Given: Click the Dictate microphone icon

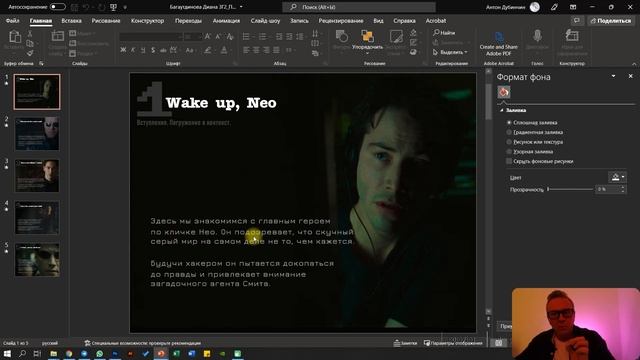Looking at the screenshot, I should [538, 36].
